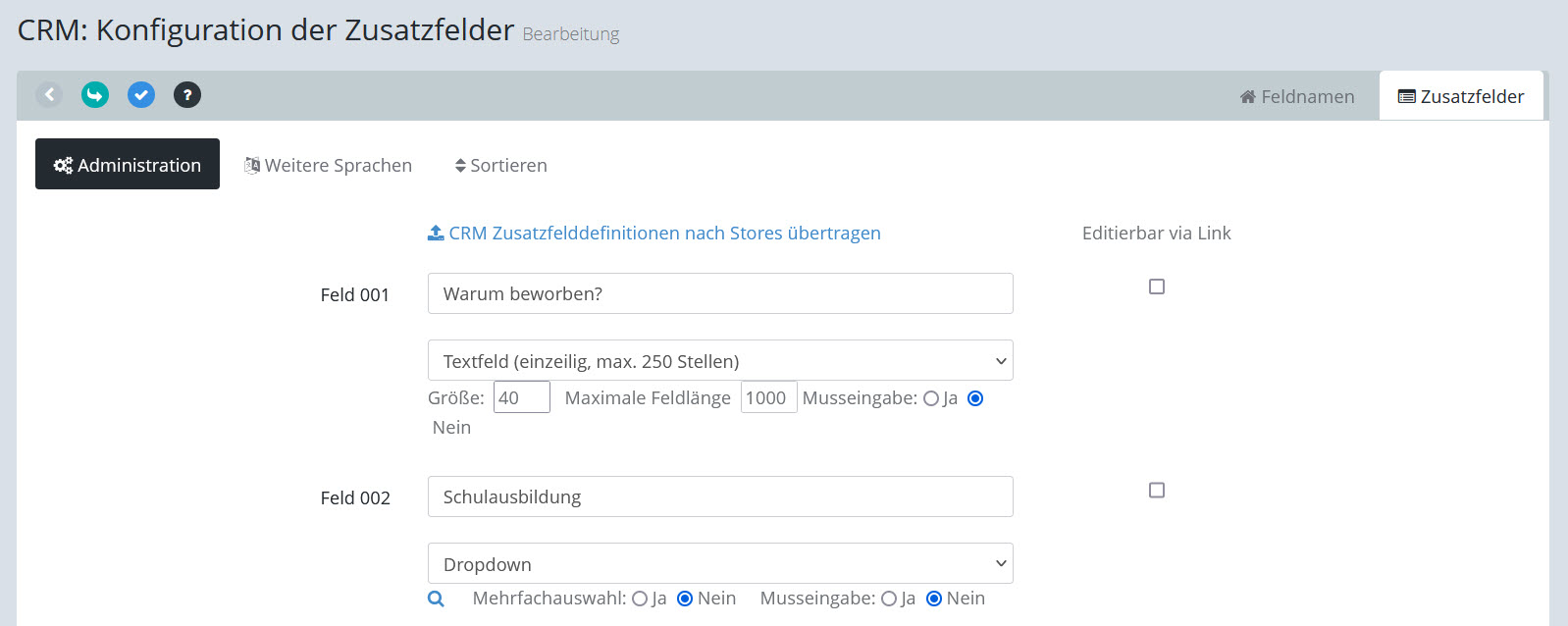This screenshot has height=626, width=1568.
Task: Set Feld 002 Musseingabe to Ja
Action: tap(889, 599)
